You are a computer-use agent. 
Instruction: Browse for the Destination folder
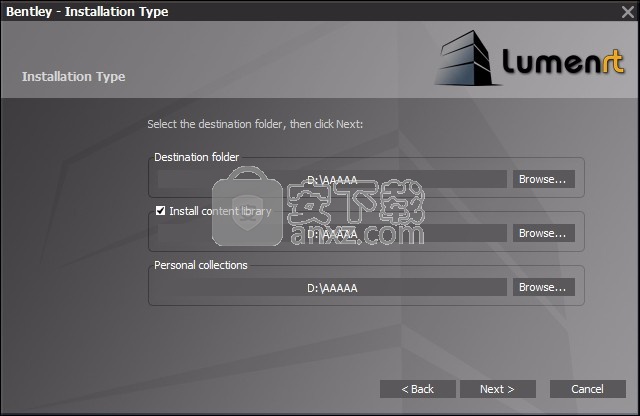544,179
